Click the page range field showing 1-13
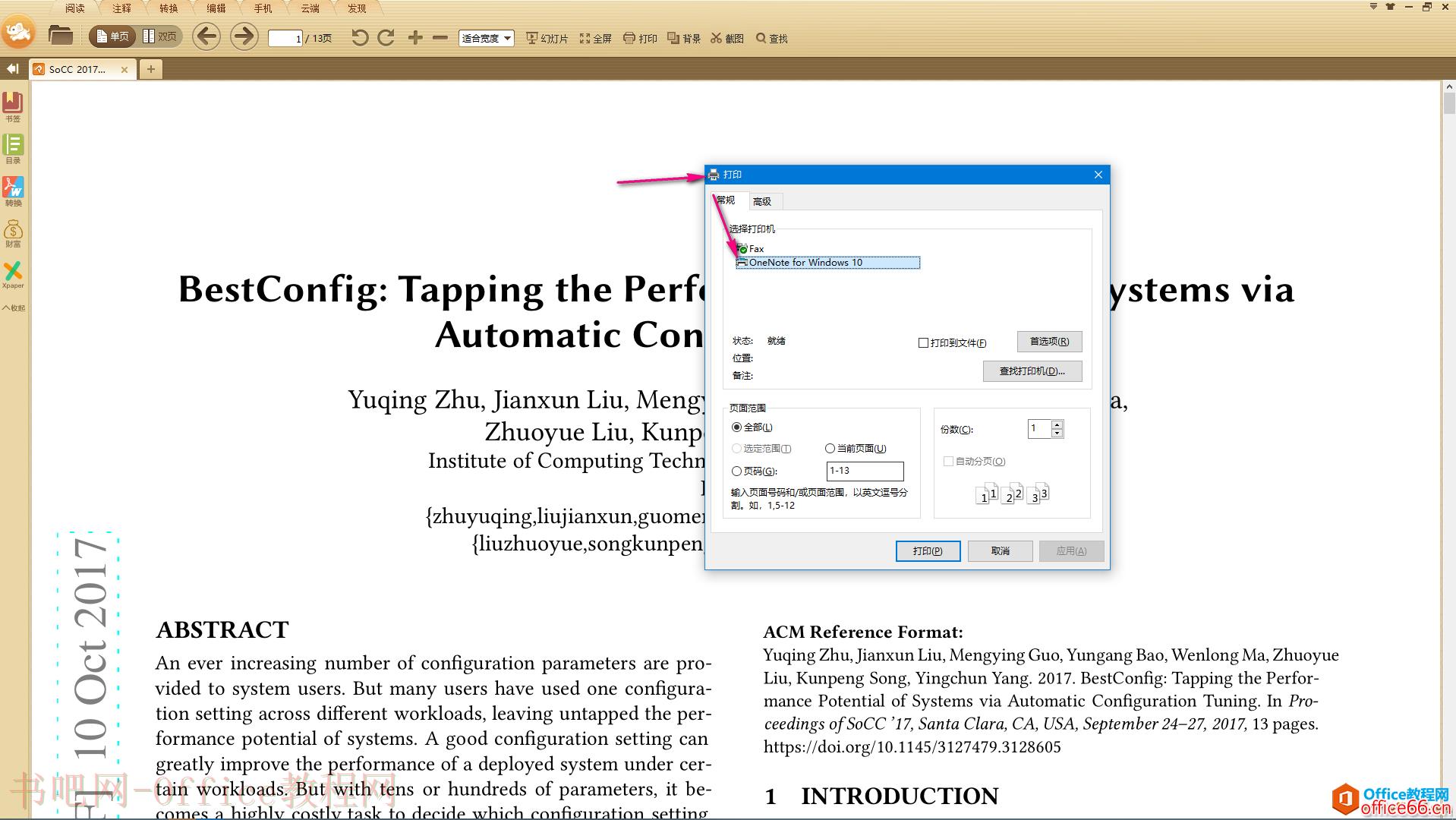The image size is (1456, 820). [x=865, y=471]
